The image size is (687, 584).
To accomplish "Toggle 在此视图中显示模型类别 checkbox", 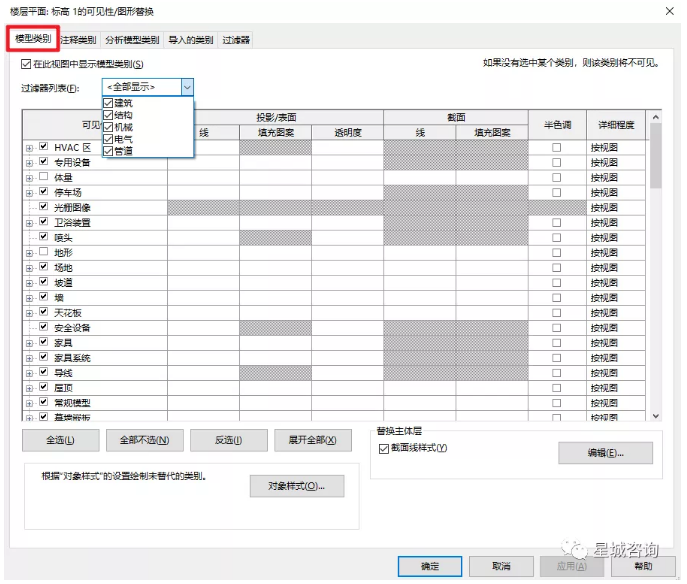I will (26, 64).
